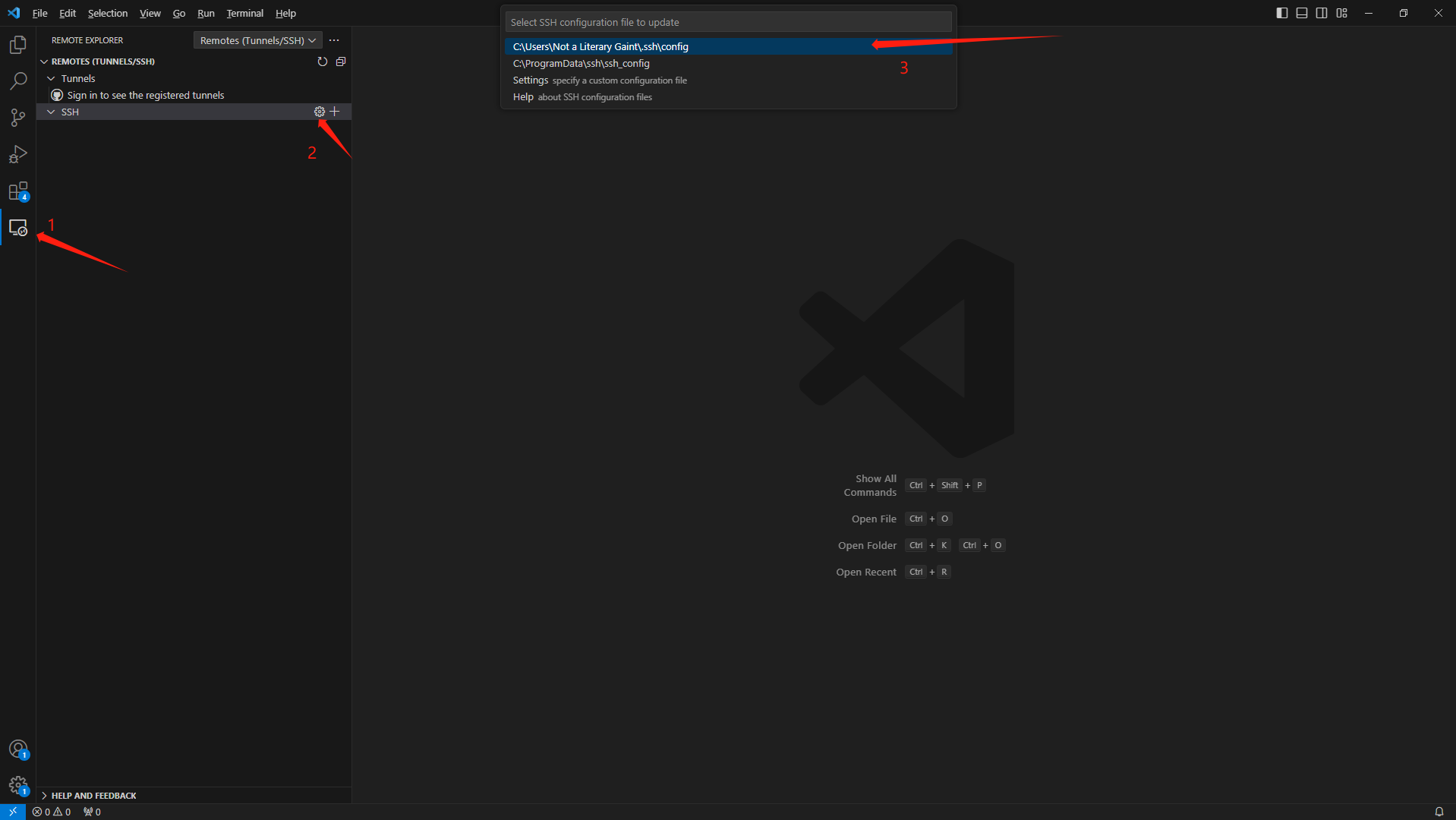Open the View menu
This screenshot has width=1456, height=820.
(x=150, y=13)
